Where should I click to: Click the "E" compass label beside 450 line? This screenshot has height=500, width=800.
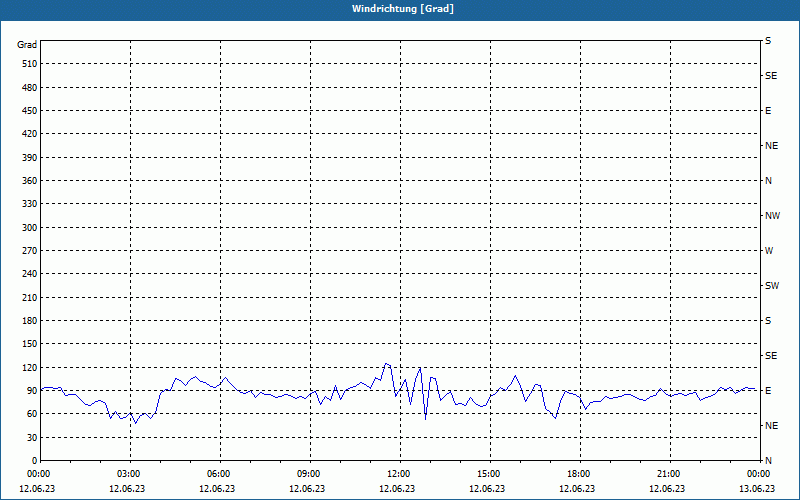click(768, 111)
